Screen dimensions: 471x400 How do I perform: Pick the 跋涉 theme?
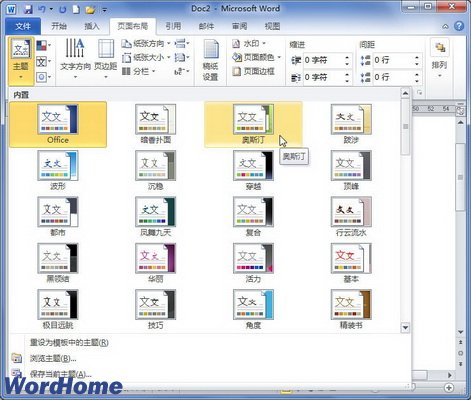coord(351,124)
